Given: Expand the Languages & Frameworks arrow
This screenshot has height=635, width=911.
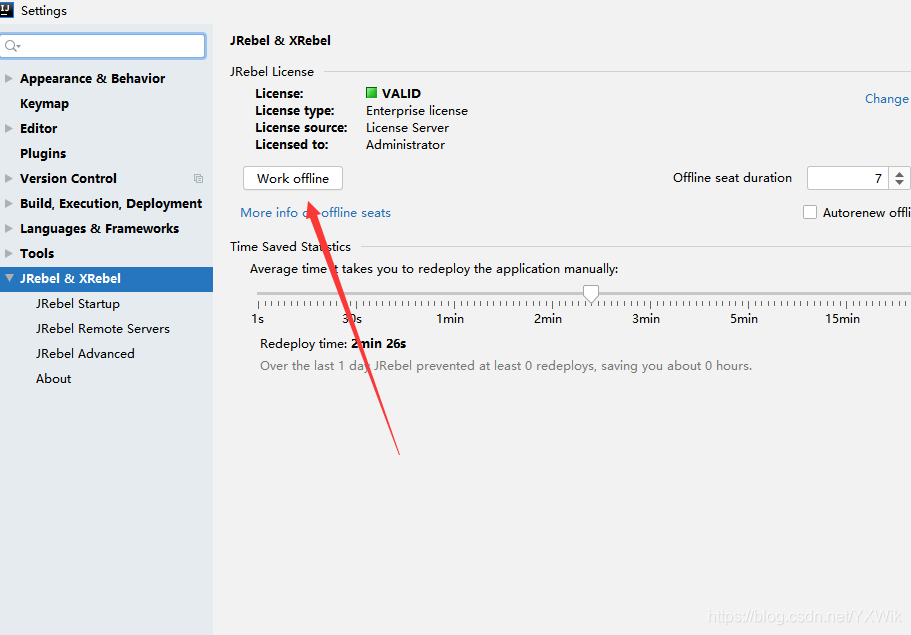Looking at the screenshot, I should point(9,228).
